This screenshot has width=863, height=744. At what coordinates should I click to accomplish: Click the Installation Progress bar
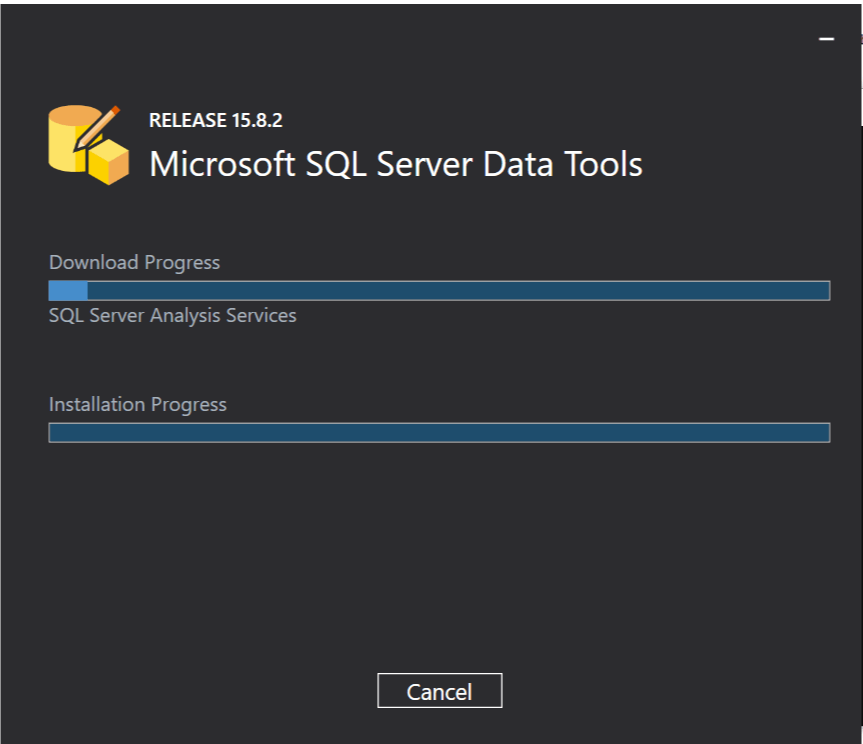tap(439, 432)
